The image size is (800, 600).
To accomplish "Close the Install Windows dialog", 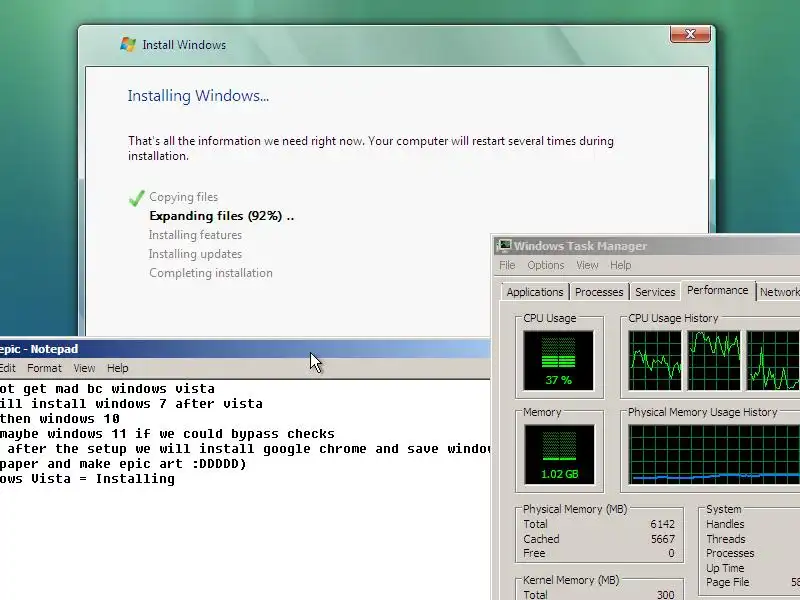I will point(690,34).
